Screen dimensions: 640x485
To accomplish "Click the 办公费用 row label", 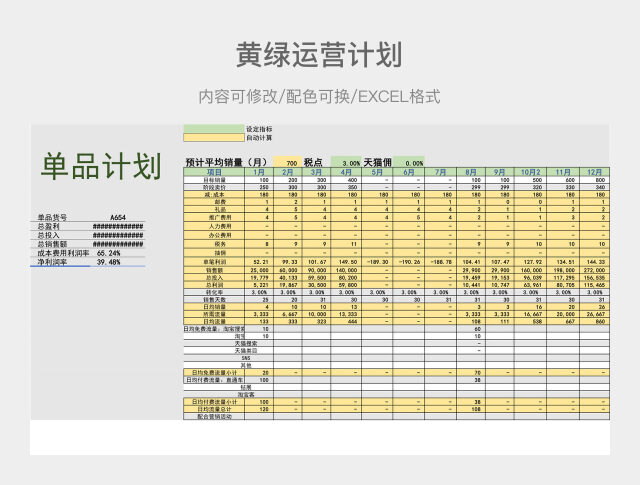I will 214,235.
